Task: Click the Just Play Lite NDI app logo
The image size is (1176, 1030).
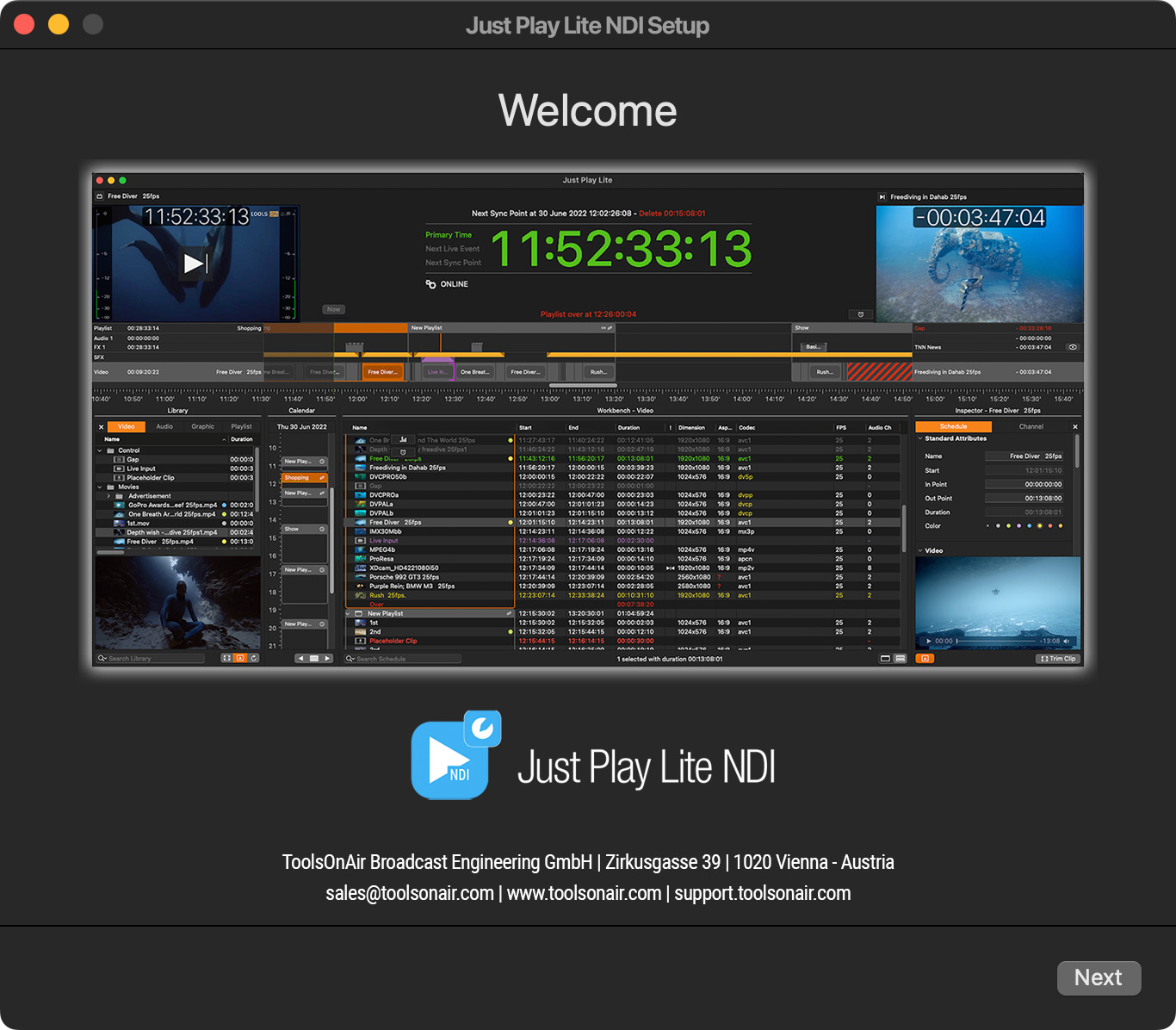Action: 455,756
